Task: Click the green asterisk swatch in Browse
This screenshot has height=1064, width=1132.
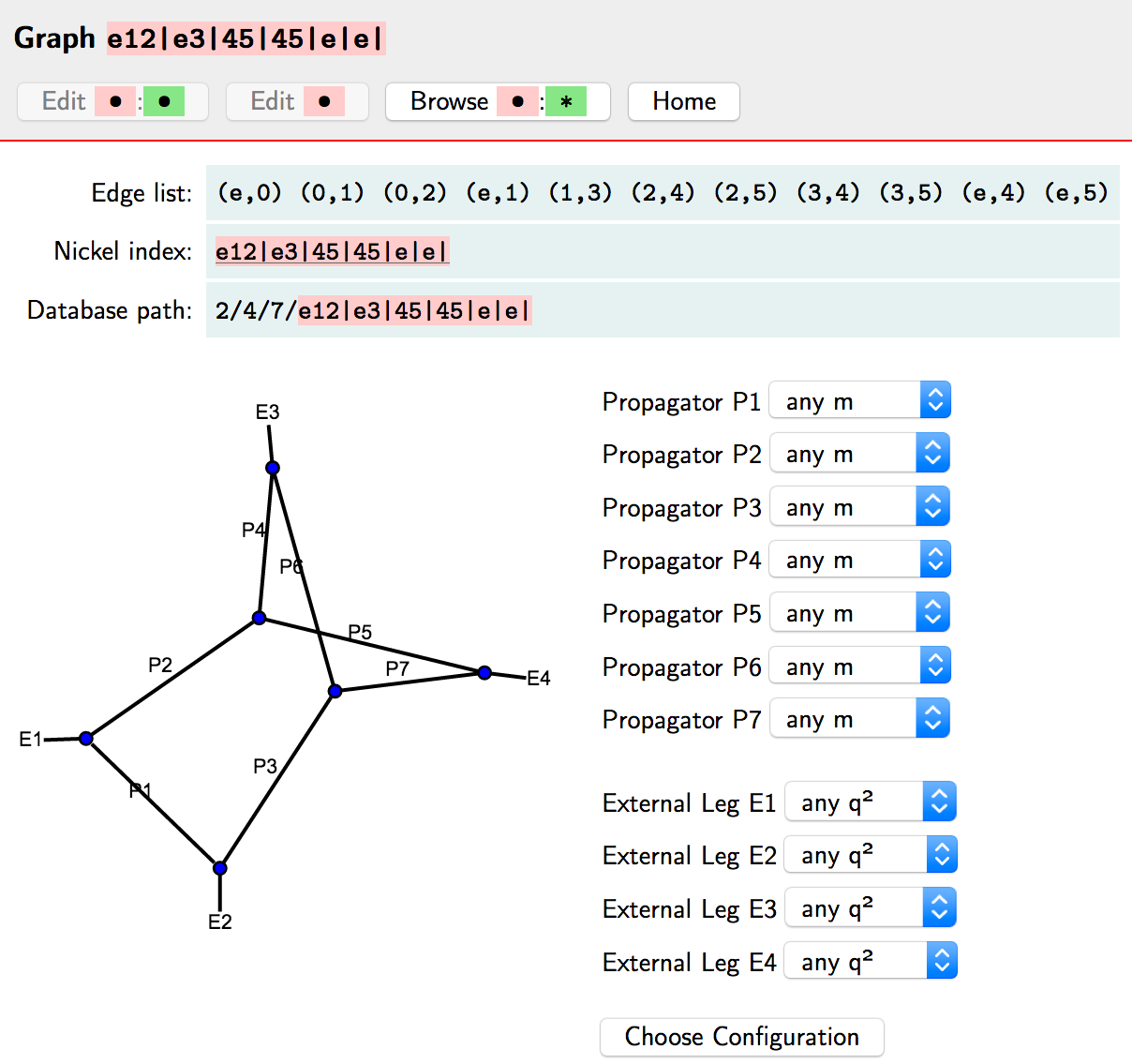Action: coord(566,101)
